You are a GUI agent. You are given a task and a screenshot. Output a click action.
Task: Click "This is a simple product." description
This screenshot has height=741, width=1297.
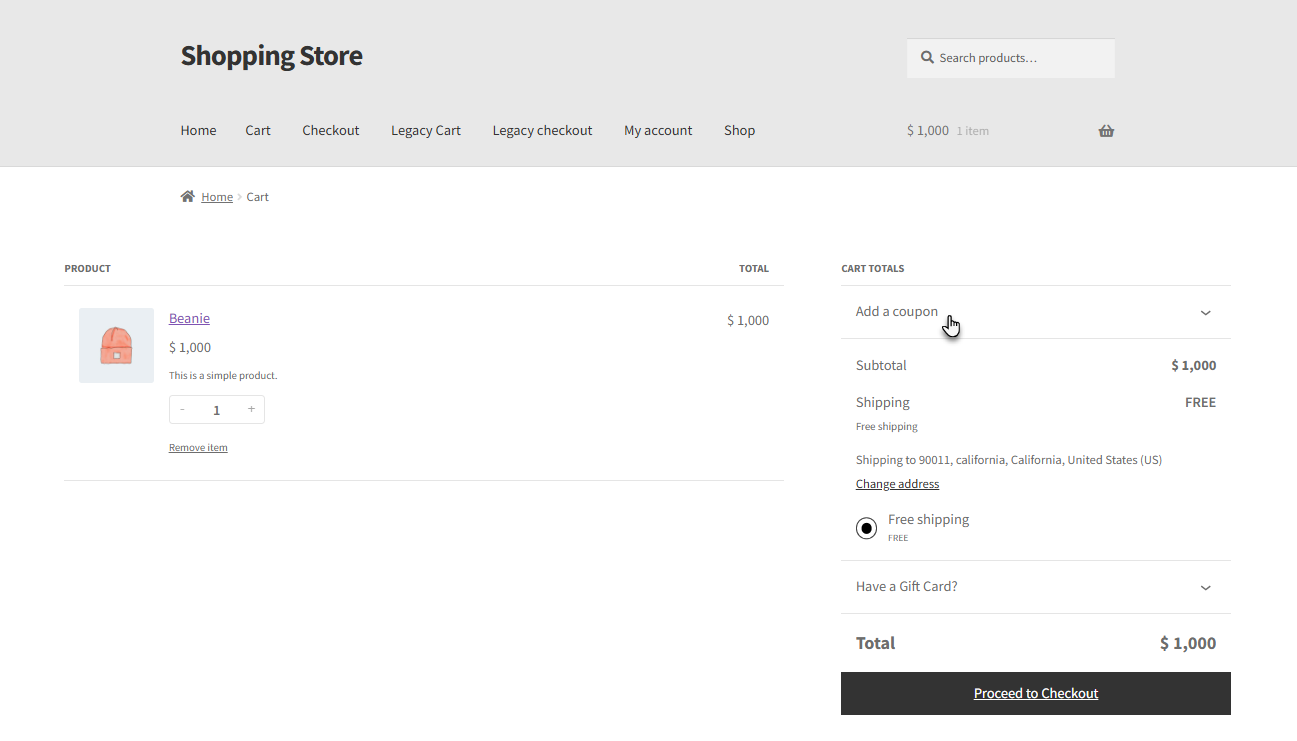(x=223, y=376)
